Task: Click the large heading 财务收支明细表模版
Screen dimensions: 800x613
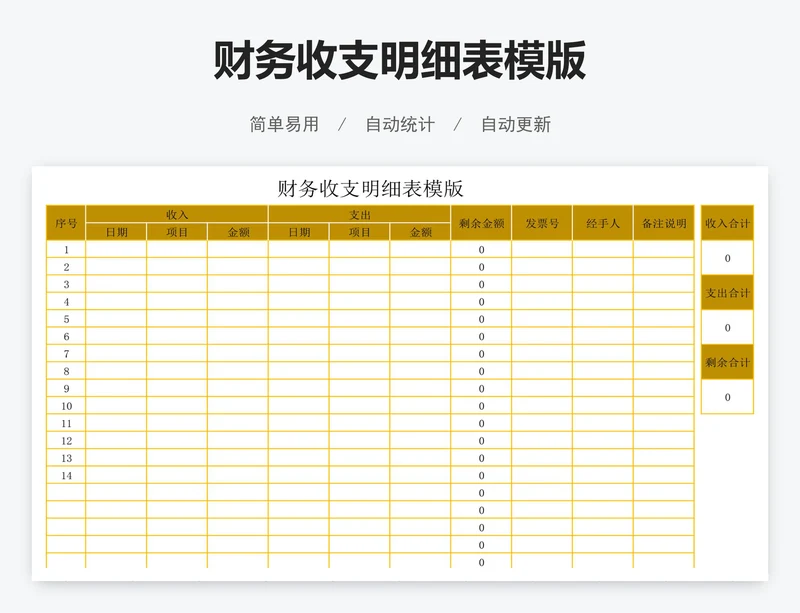Action: [x=399, y=61]
